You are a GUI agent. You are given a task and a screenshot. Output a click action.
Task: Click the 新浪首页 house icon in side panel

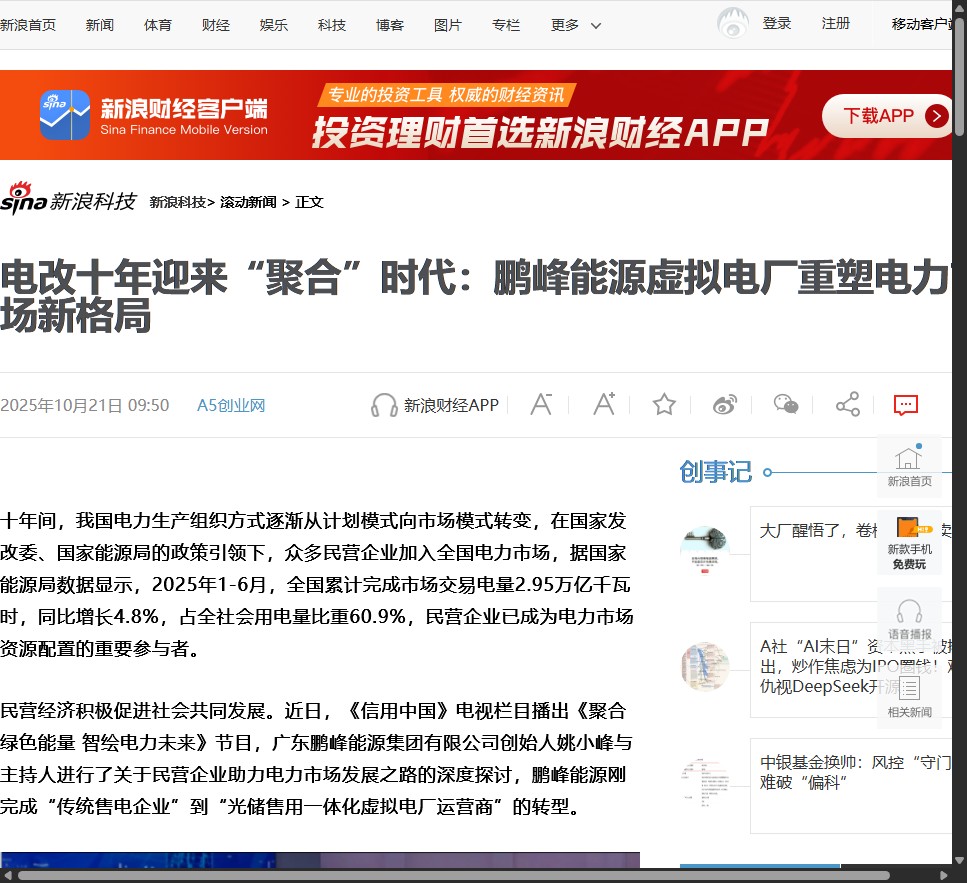[x=909, y=467]
